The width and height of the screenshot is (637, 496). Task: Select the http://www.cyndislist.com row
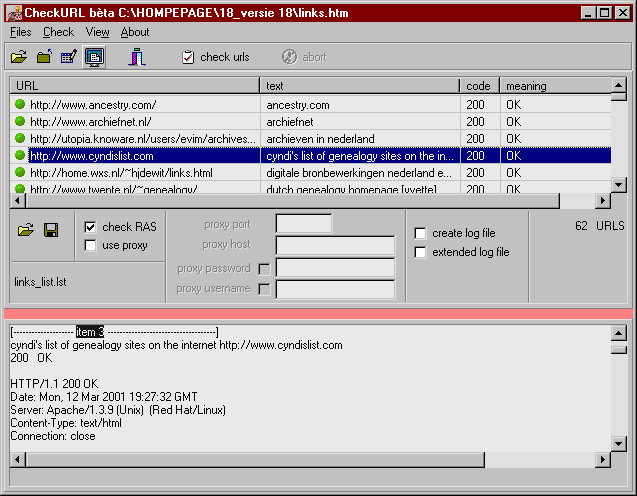pyautogui.click(x=310, y=156)
